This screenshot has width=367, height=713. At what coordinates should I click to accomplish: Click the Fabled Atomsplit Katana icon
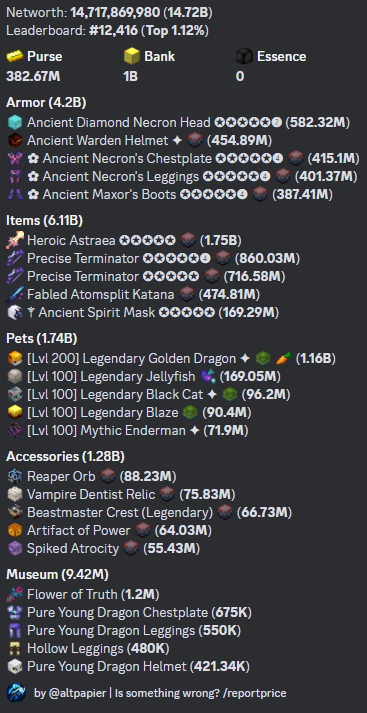pyautogui.click(x=15, y=295)
